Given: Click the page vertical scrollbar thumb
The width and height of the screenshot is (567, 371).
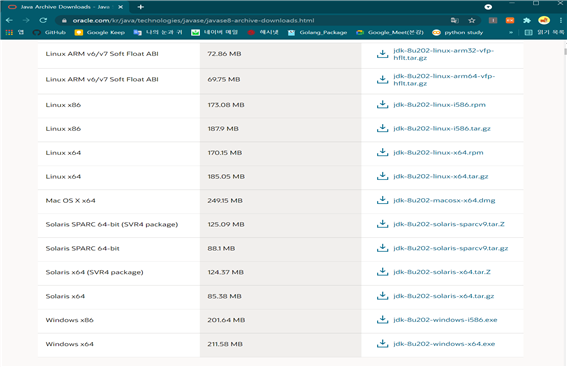Looking at the screenshot, I should [565, 51].
